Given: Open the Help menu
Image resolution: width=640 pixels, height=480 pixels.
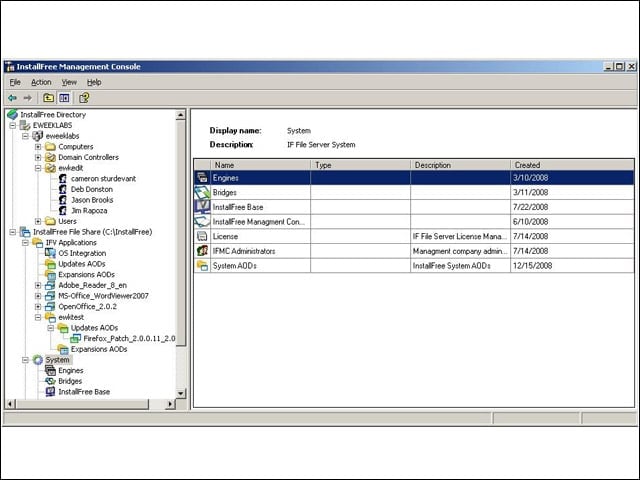Looking at the screenshot, I should click(94, 82).
